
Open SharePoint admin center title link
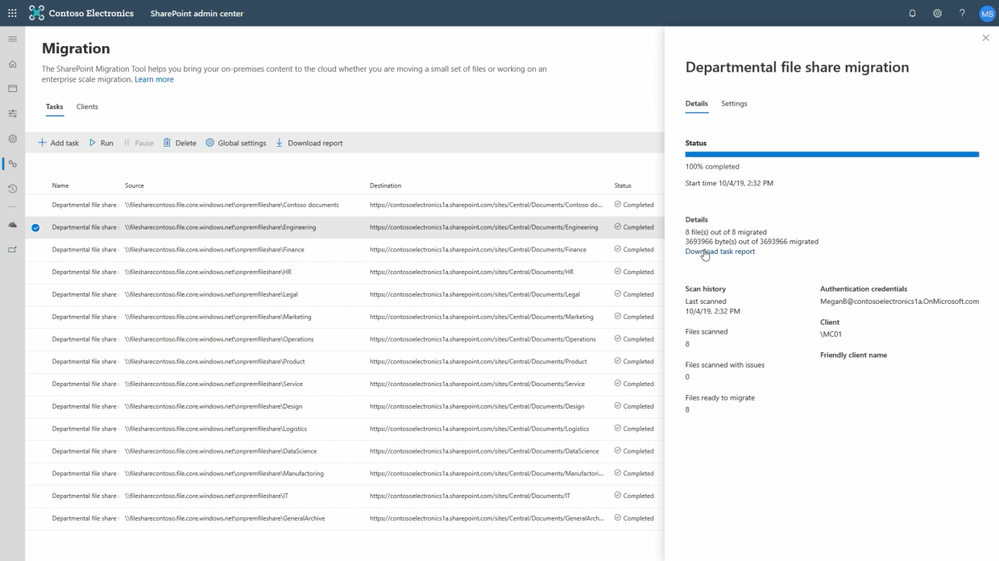[197, 13]
